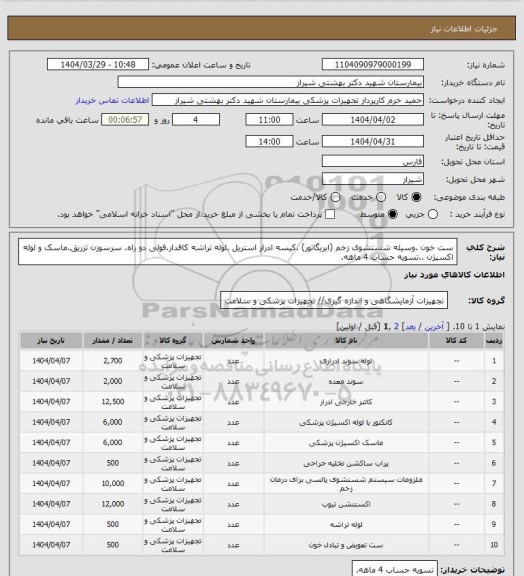The image size is (524, 576).
Task: Click the کد کالا column header
Action: tap(456, 341)
